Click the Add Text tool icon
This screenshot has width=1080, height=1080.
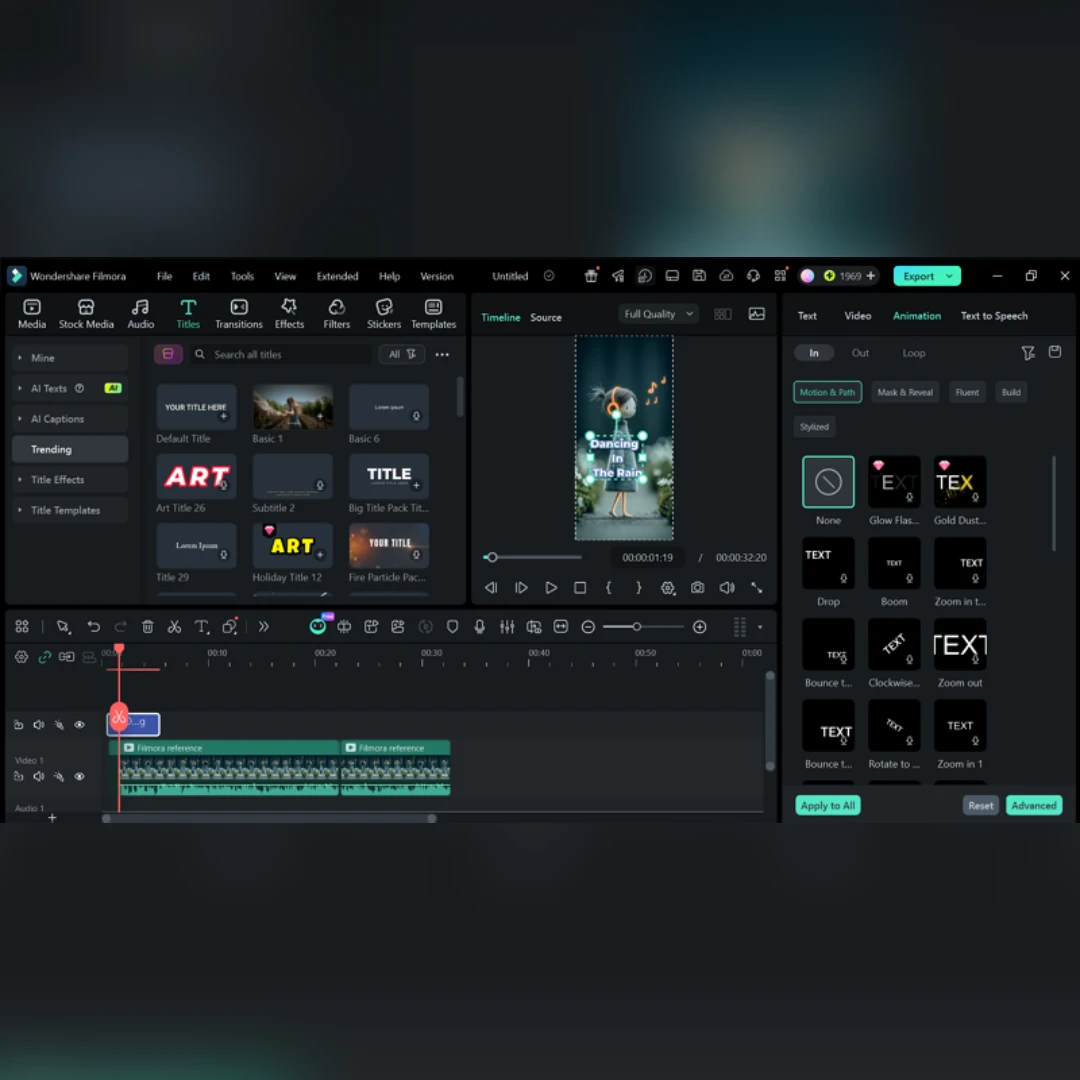(x=202, y=626)
